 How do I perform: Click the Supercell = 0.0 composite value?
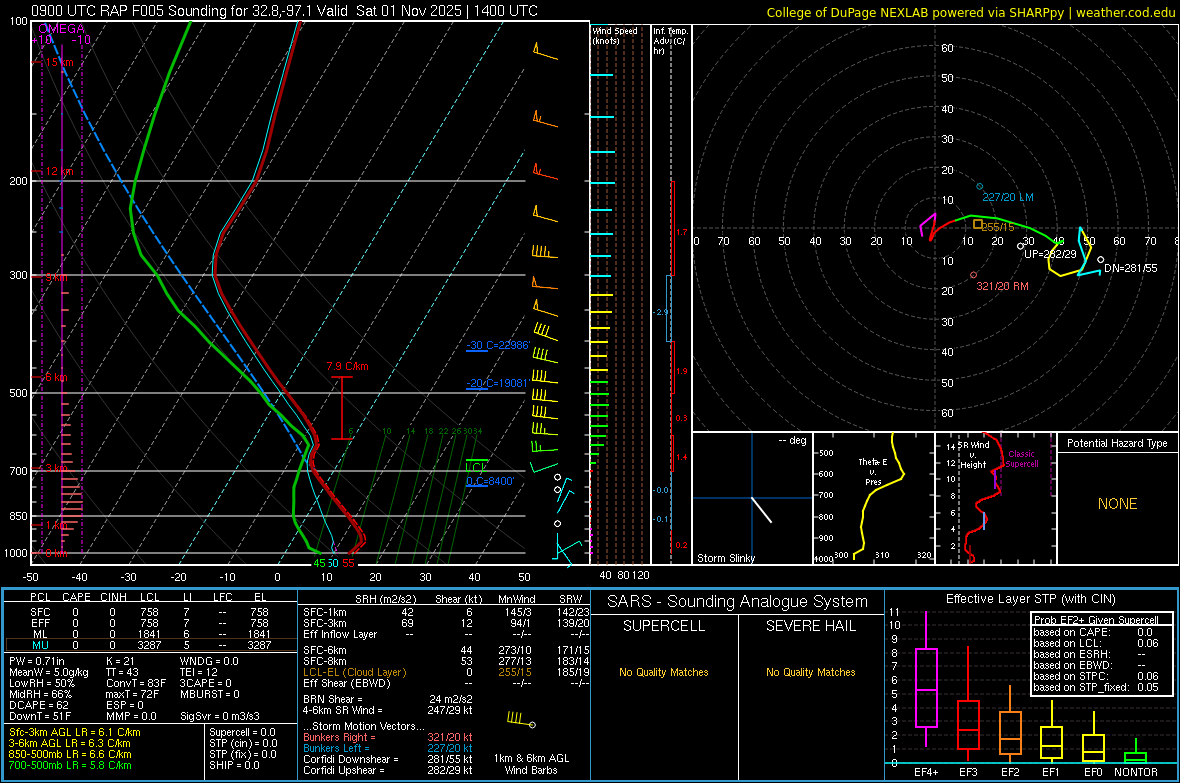tap(242, 732)
